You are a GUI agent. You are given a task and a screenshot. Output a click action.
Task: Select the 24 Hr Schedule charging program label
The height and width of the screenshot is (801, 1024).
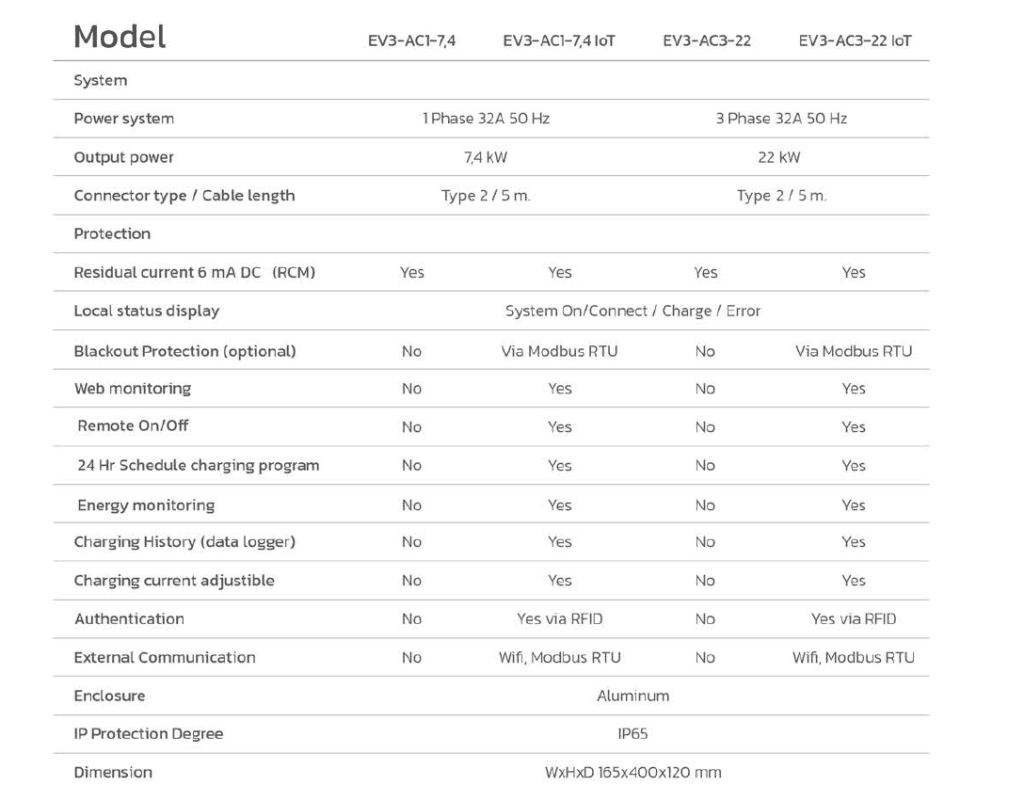pos(198,465)
